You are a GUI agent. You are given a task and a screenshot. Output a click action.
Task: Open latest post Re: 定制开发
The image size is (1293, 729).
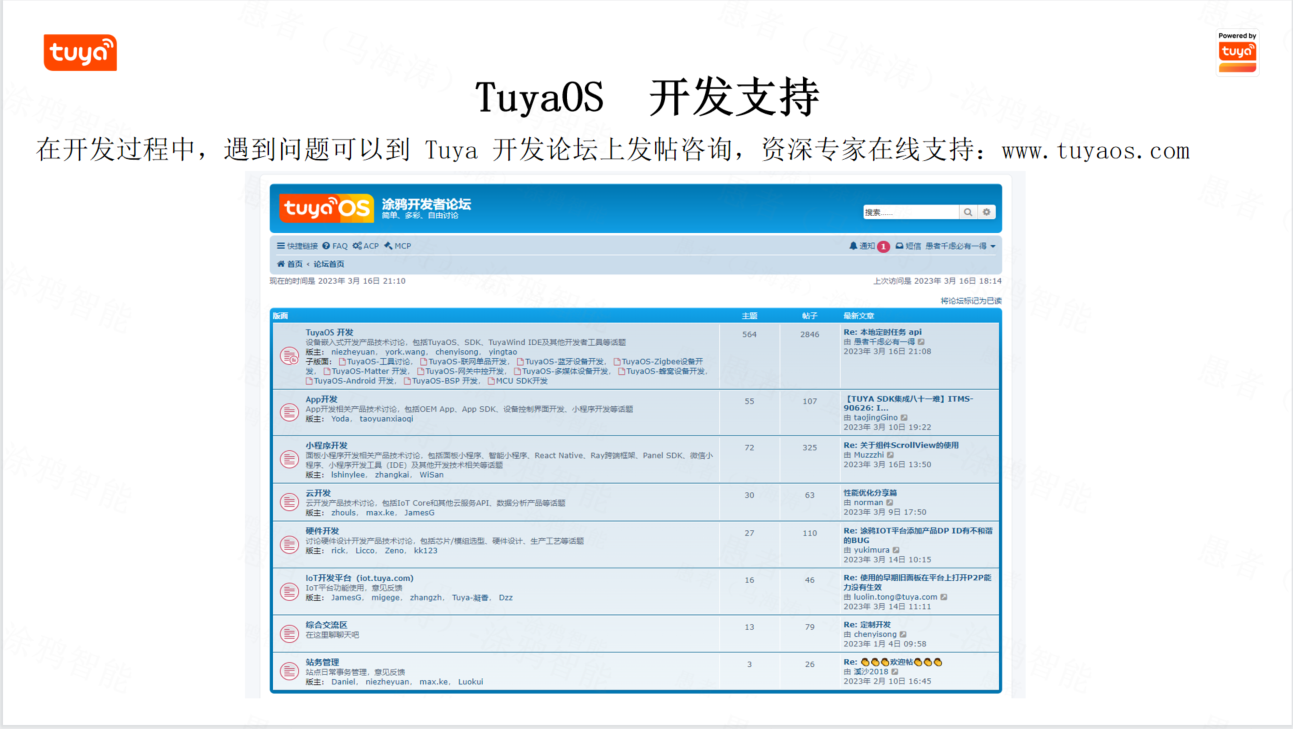click(867, 625)
